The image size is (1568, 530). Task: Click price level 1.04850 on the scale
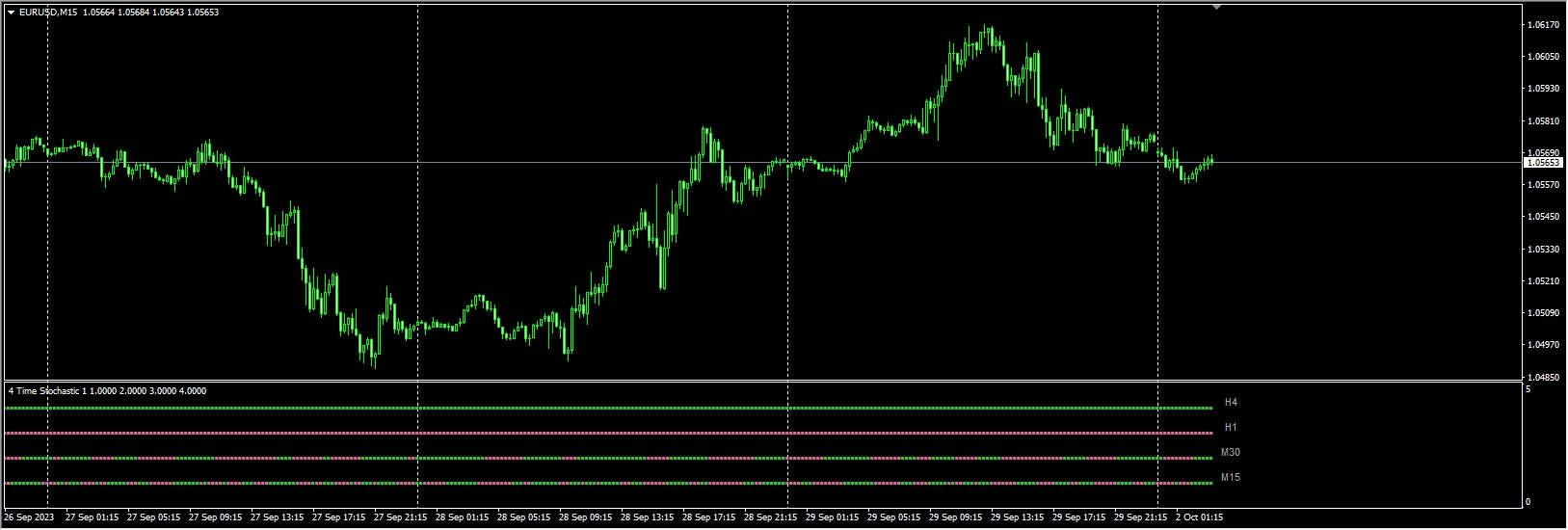(x=1544, y=377)
